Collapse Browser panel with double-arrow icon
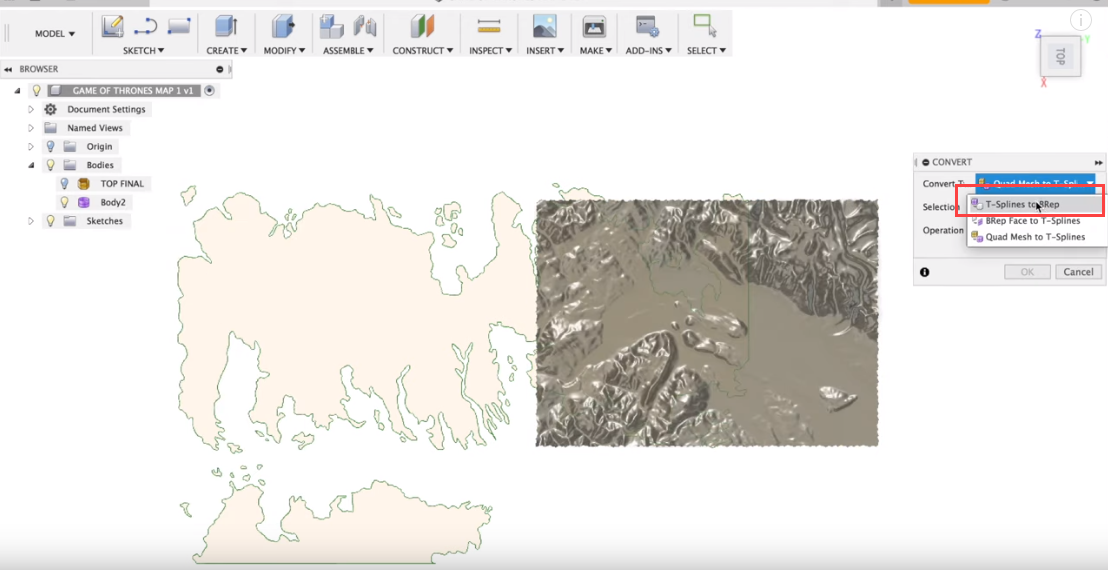 click(x=8, y=69)
